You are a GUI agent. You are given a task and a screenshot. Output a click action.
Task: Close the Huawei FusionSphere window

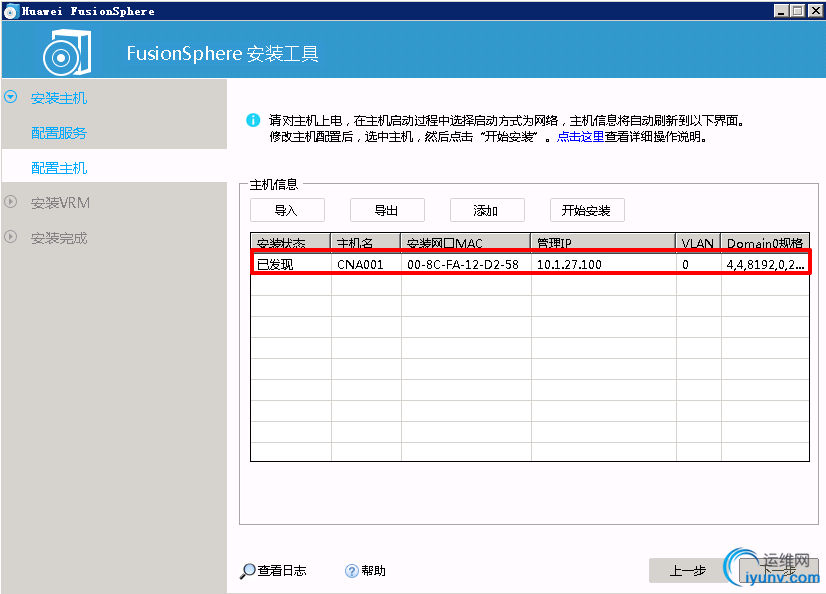(815, 11)
